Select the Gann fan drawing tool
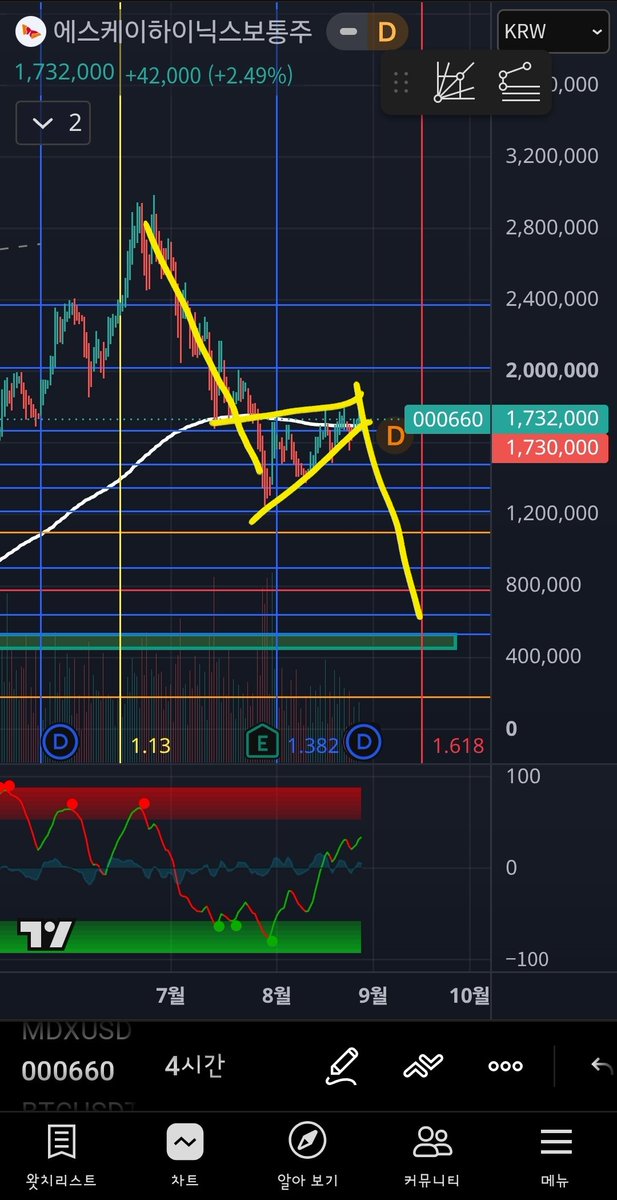Viewport: 617px width, 1200px height. 455,82
